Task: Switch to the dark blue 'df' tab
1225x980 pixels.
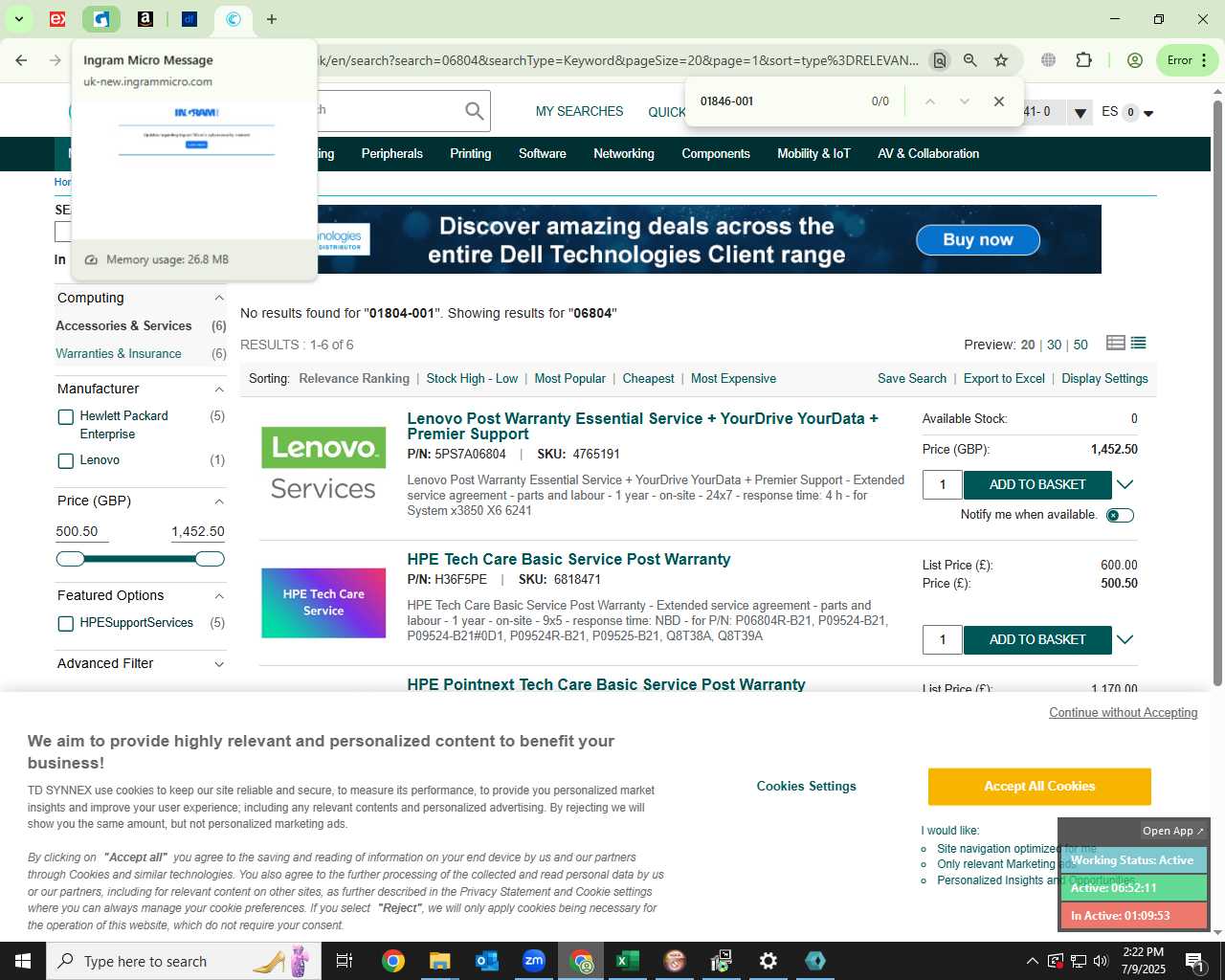Action: click(189, 19)
